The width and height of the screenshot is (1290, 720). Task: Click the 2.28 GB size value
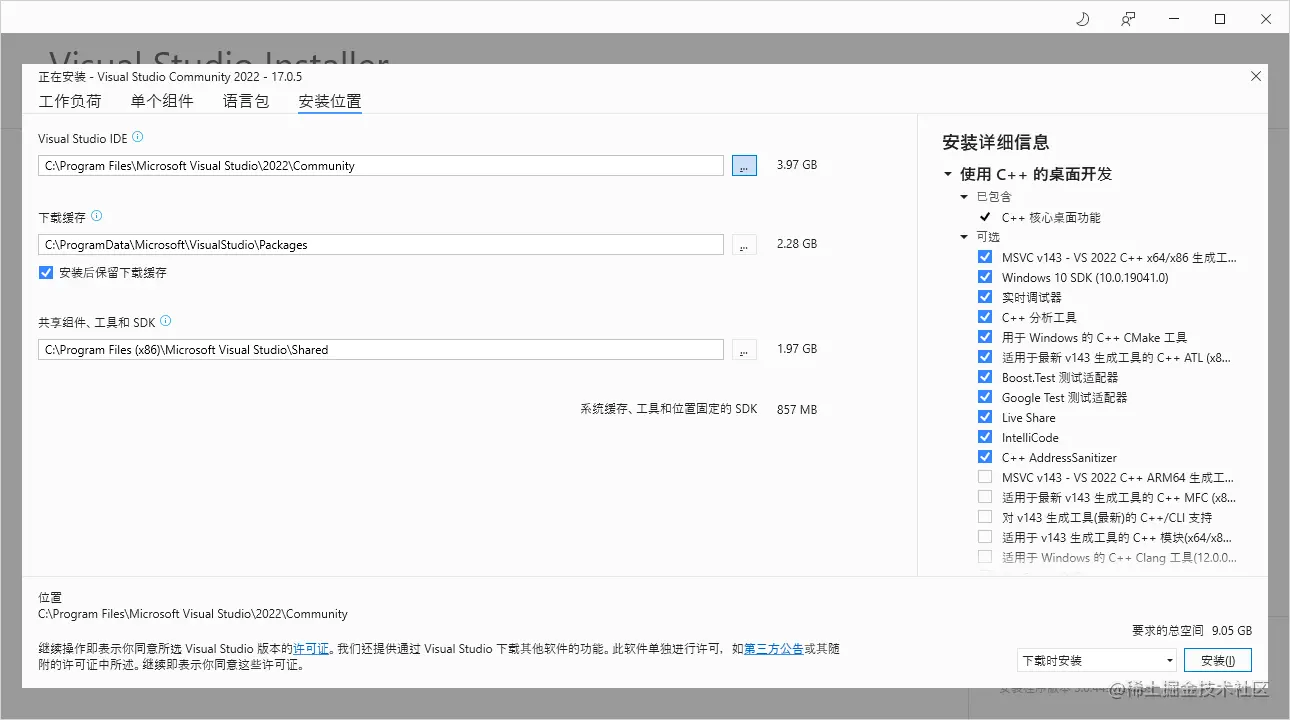[x=797, y=244]
